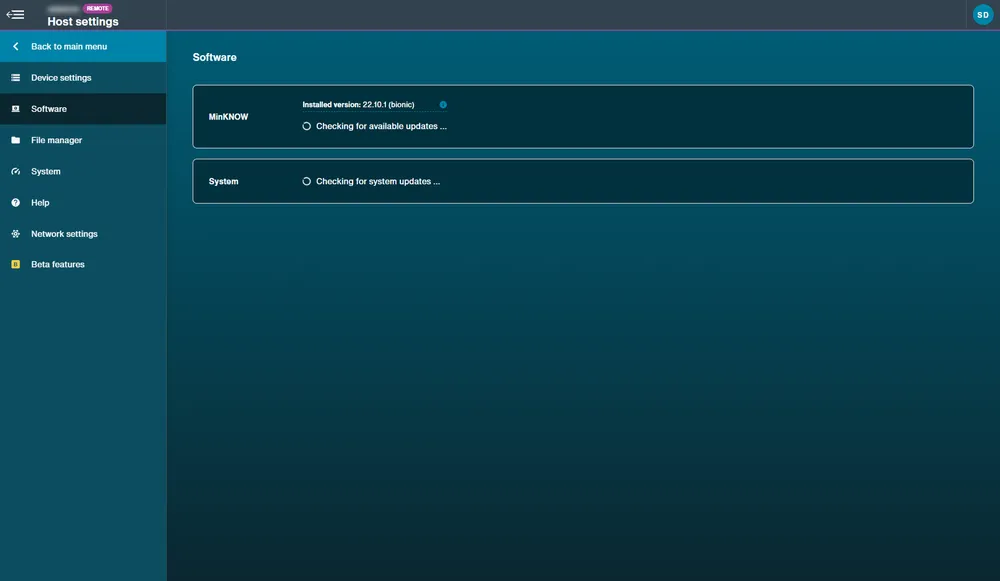Click the Help question mark icon

15,203
